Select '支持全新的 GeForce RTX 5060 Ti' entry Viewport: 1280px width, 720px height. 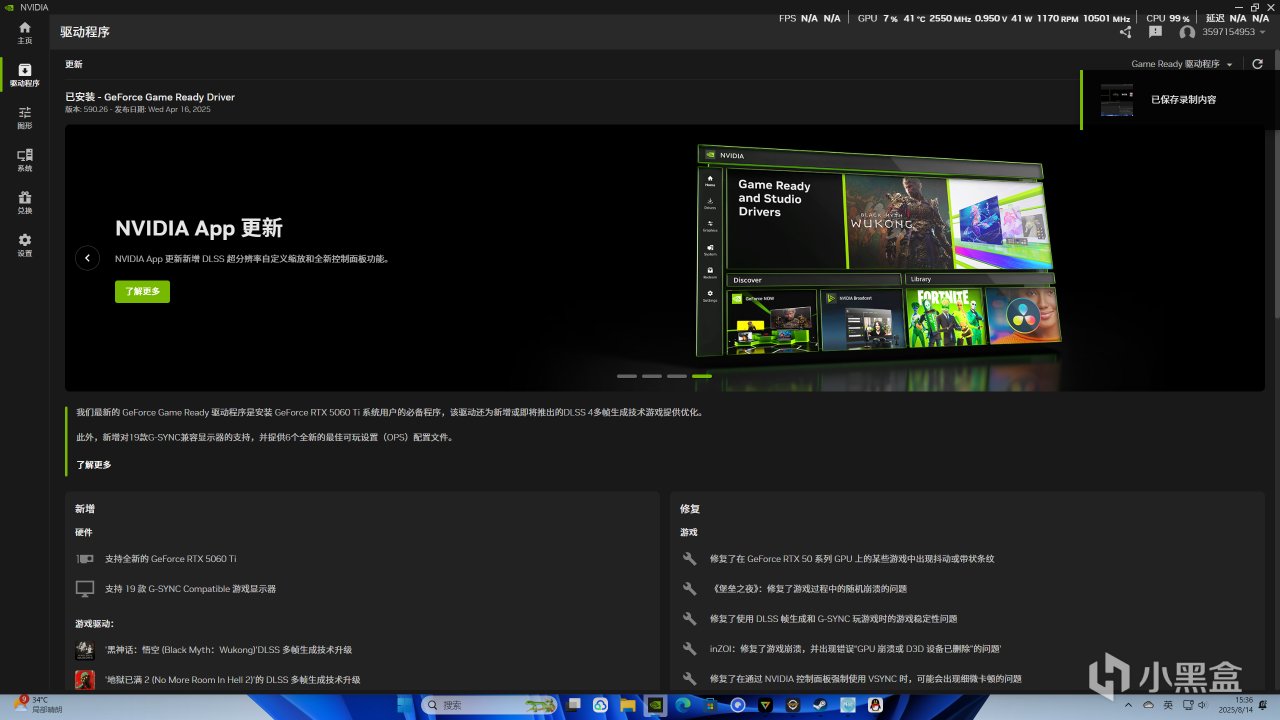[171, 559]
